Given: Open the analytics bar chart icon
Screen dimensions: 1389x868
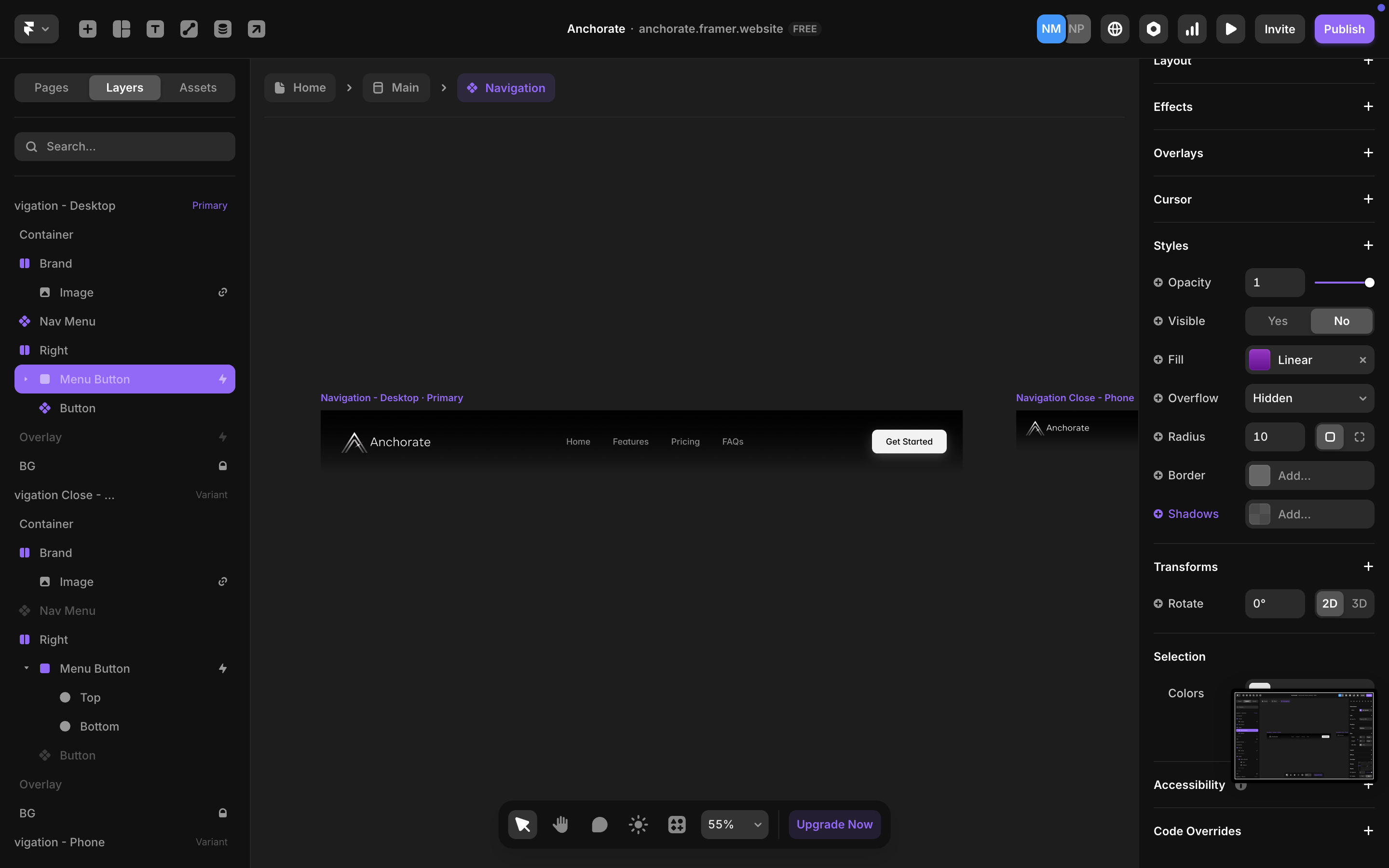Looking at the screenshot, I should click(x=1192, y=29).
